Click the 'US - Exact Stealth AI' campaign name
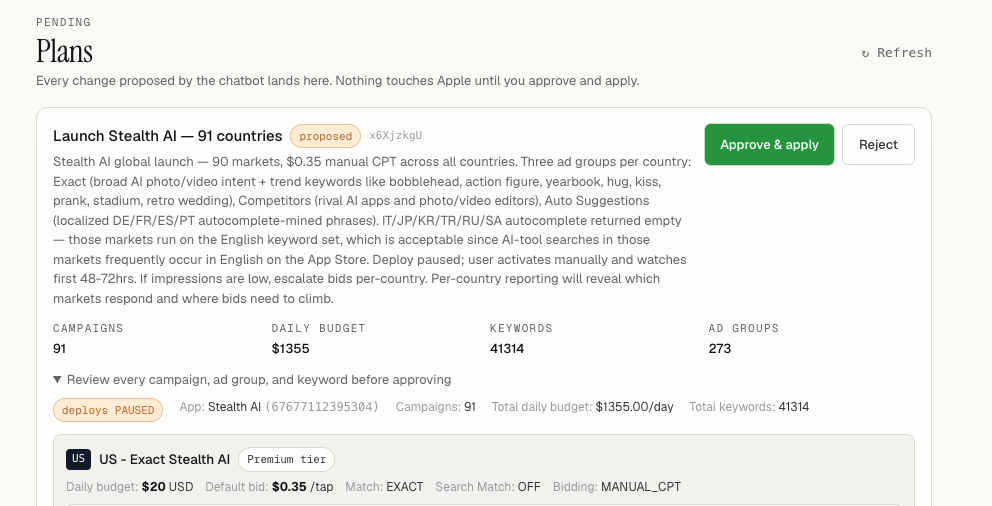This screenshot has width=992, height=506. tap(164, 460)
